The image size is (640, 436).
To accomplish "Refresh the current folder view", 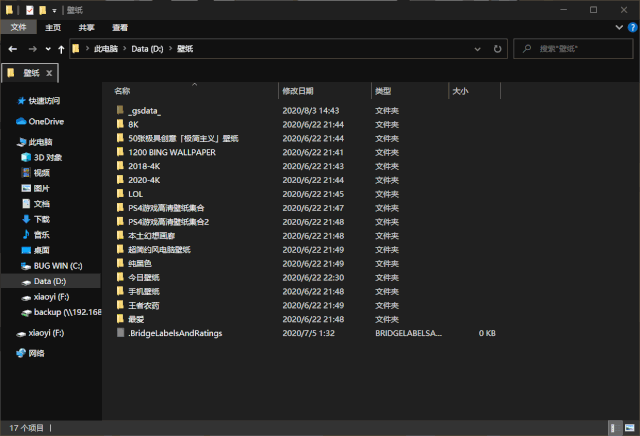I will 497,49.
